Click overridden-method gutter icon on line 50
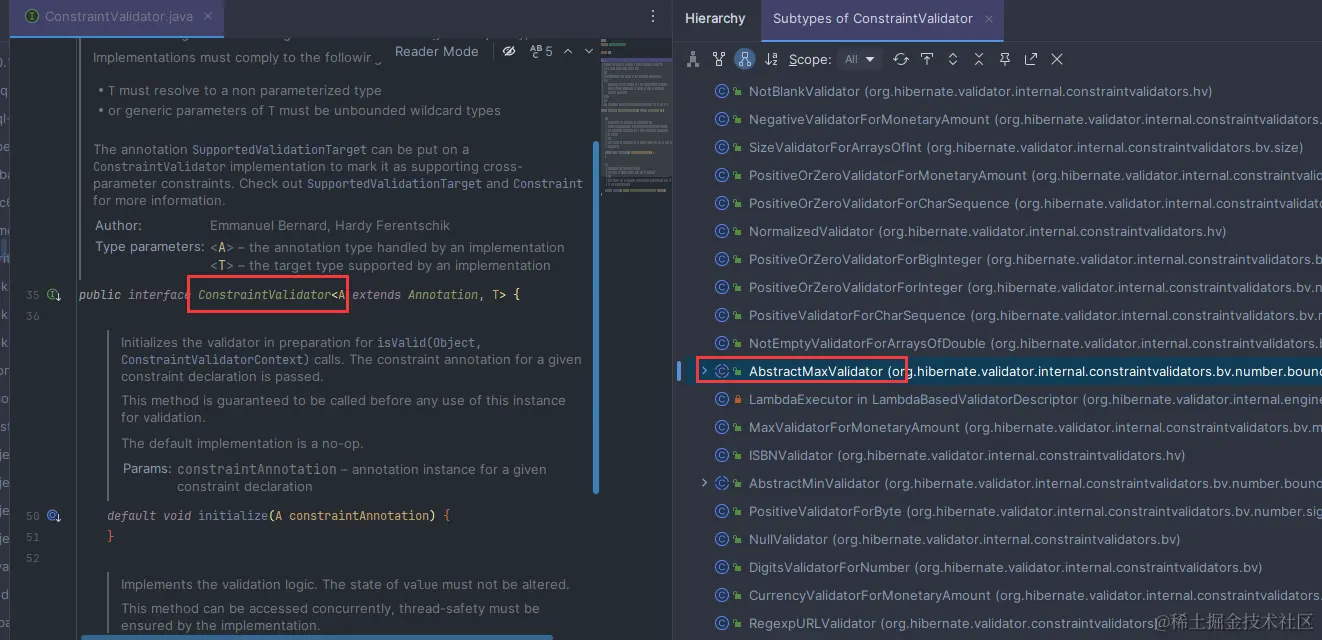 click(x=55, y=516)
